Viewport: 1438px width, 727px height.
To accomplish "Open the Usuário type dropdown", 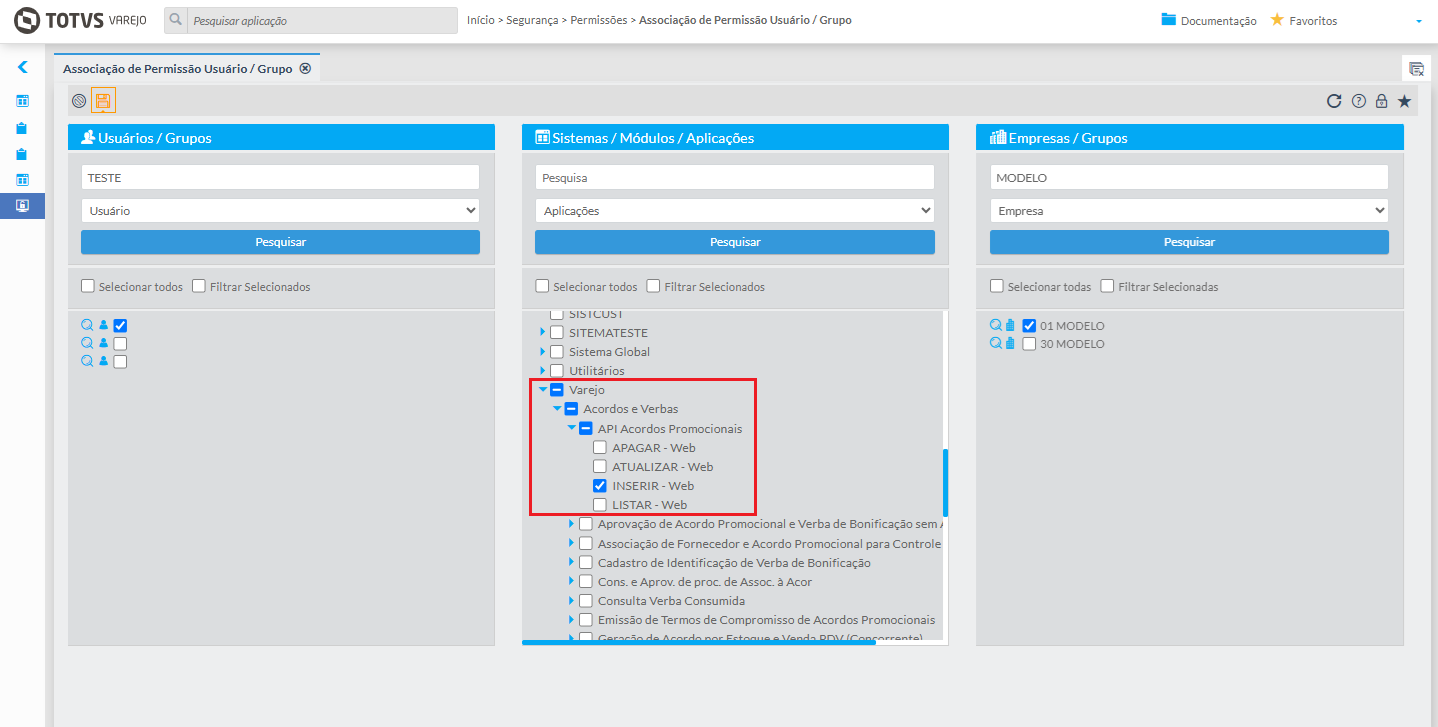I will pos(280,211).
